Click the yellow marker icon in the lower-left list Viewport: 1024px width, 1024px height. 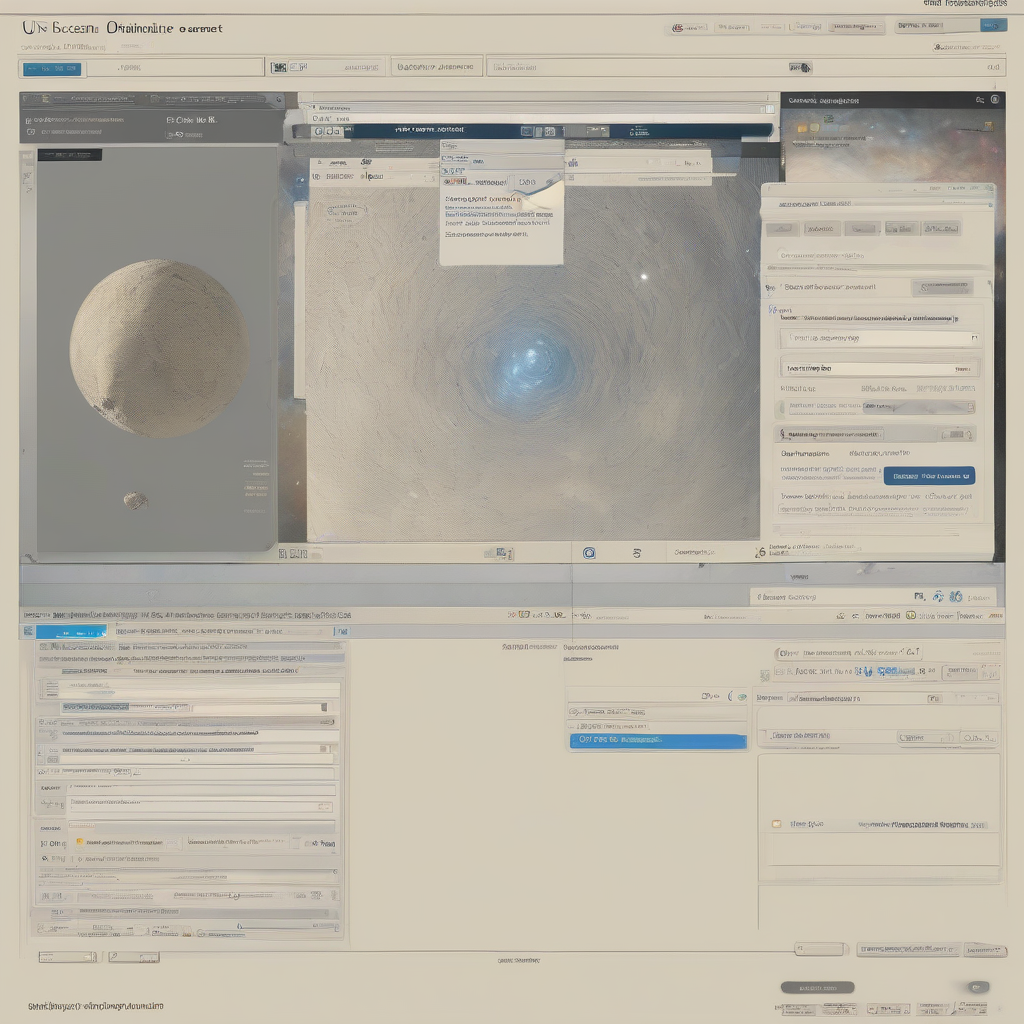(x=79, y=843)
